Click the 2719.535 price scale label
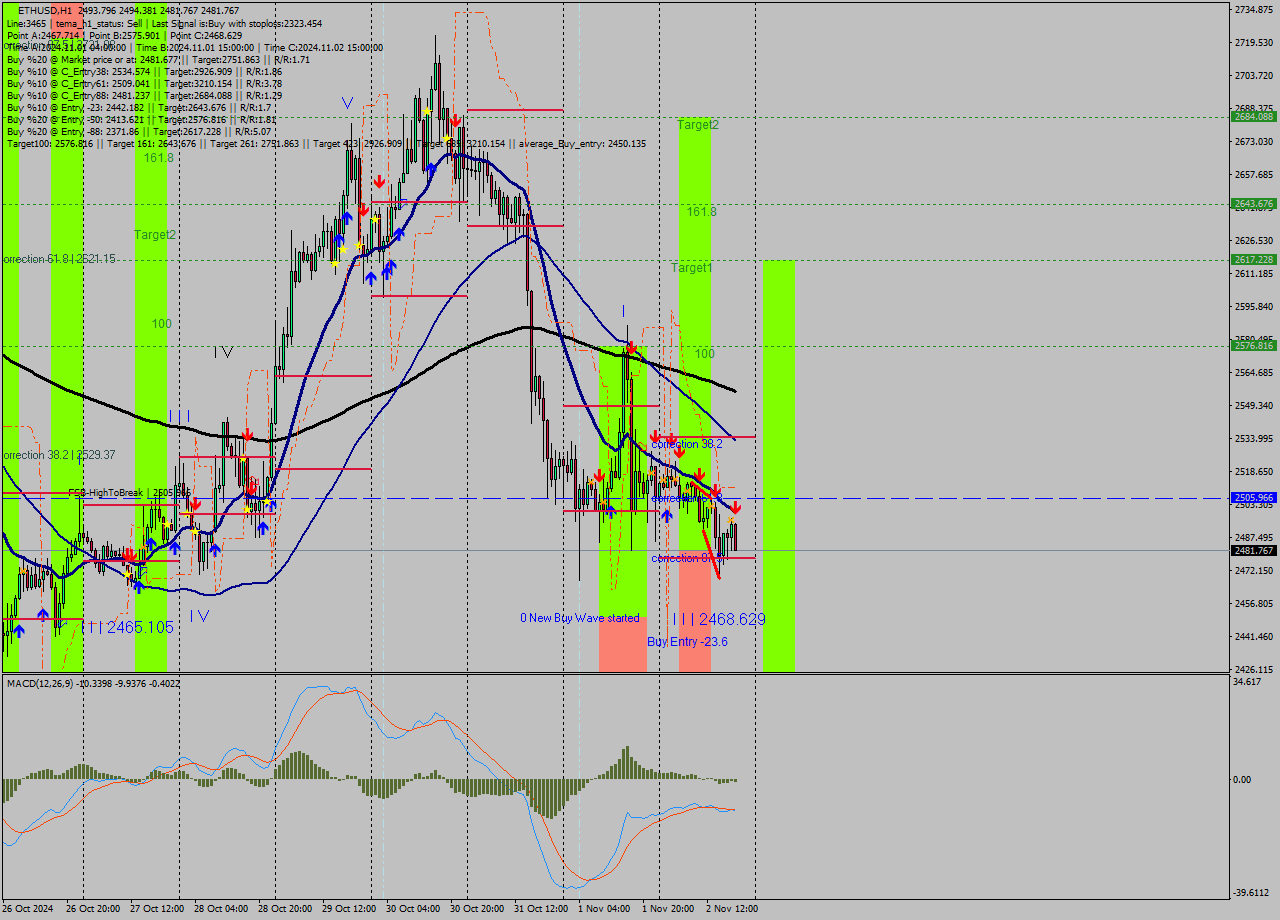 (x=1253, y=43)
